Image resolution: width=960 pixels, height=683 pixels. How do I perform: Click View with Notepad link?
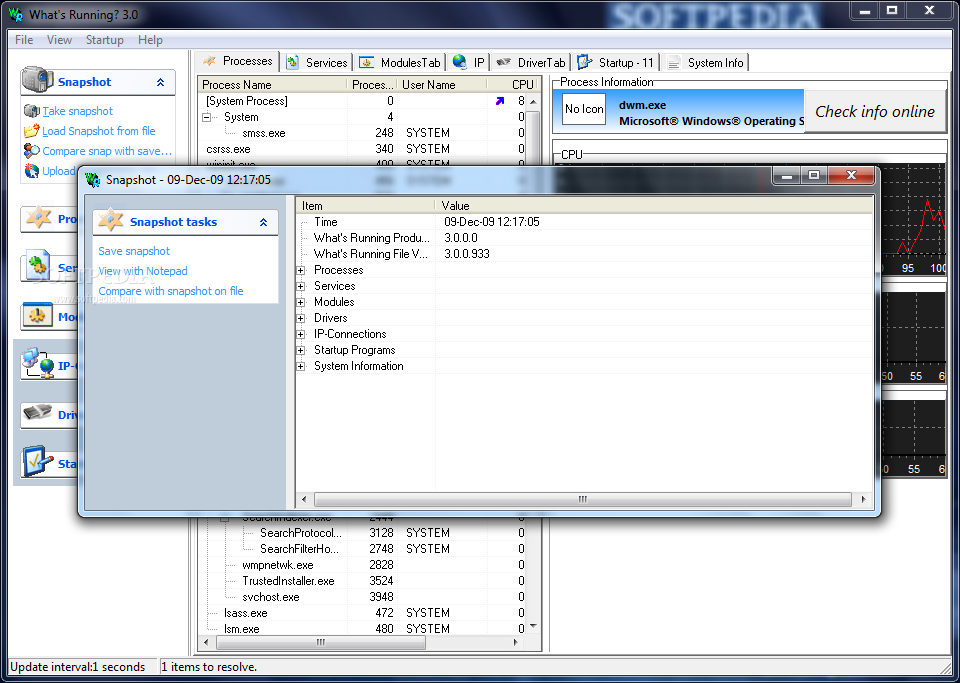(143, 271)
